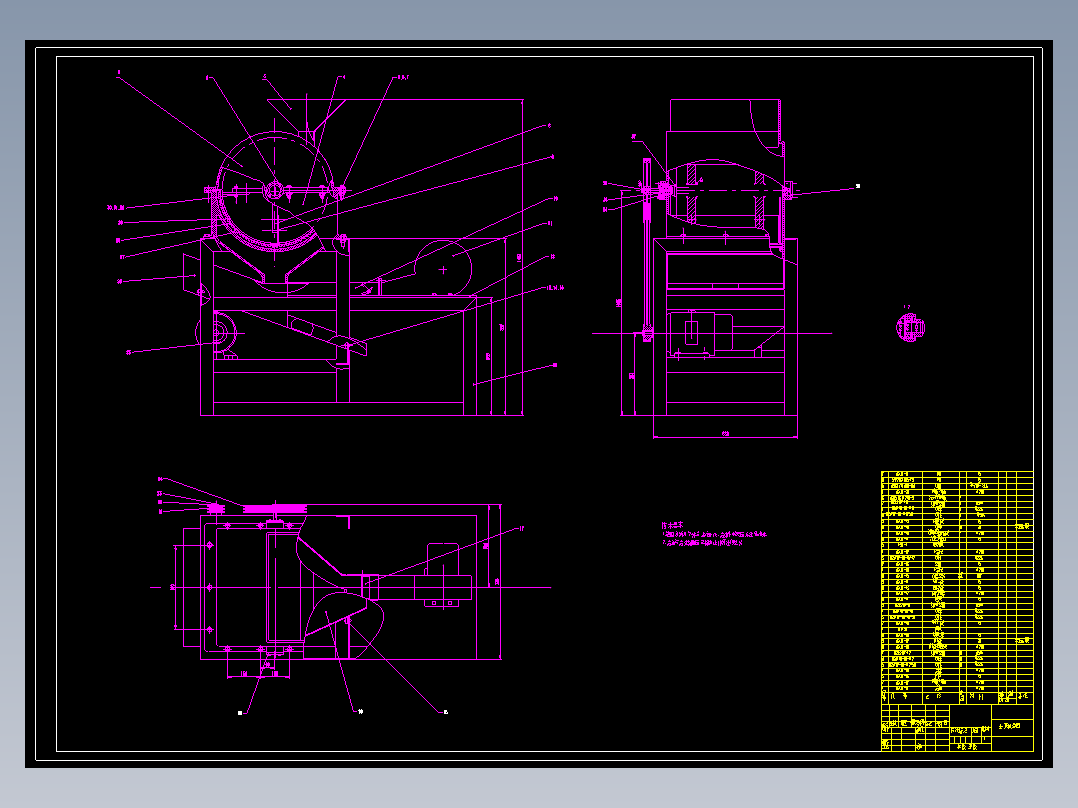The width and height of the screenshot is (1078, 808).
Task: Select the technical requirements note text
Action: point(714,534)
